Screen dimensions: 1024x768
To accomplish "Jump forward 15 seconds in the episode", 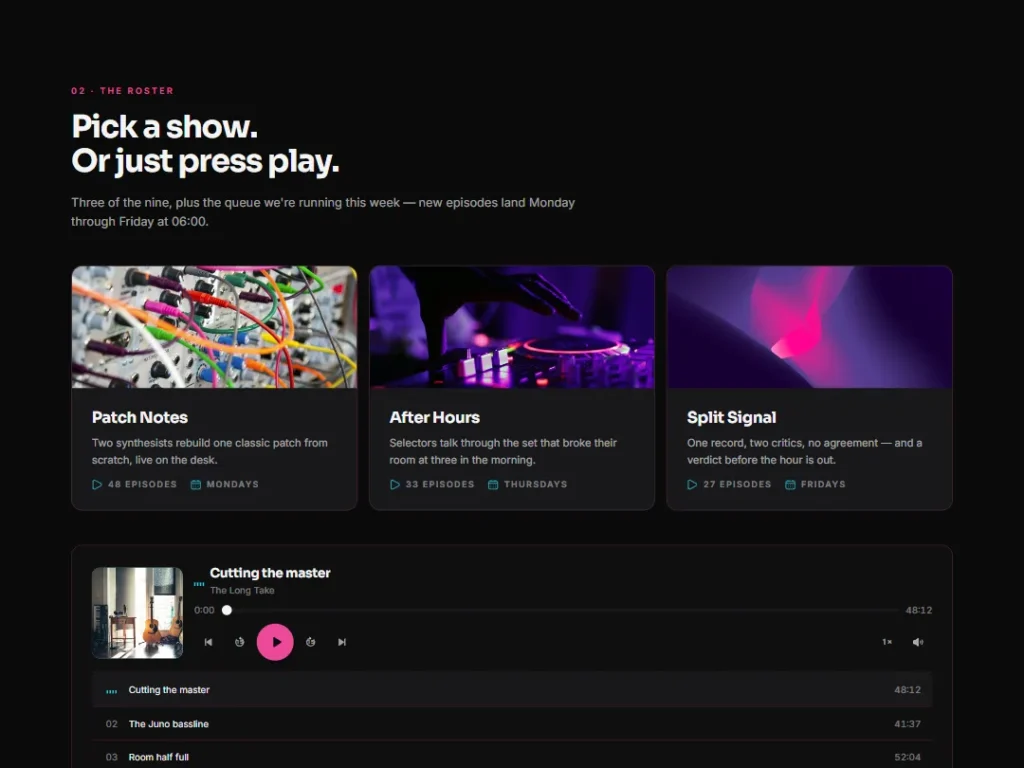I will 311,642.
